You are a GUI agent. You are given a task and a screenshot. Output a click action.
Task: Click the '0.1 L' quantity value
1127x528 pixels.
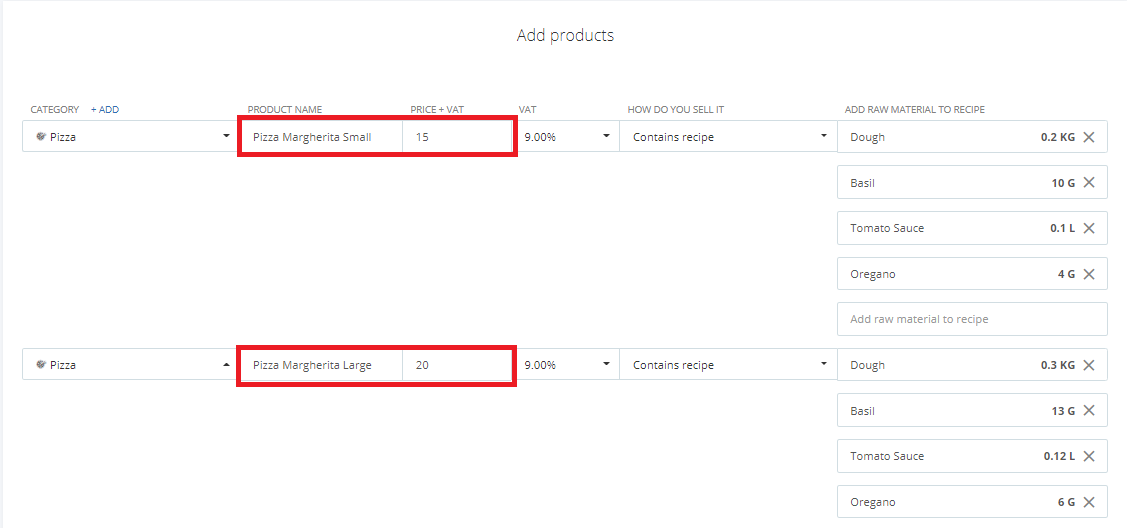point(1062,228)
